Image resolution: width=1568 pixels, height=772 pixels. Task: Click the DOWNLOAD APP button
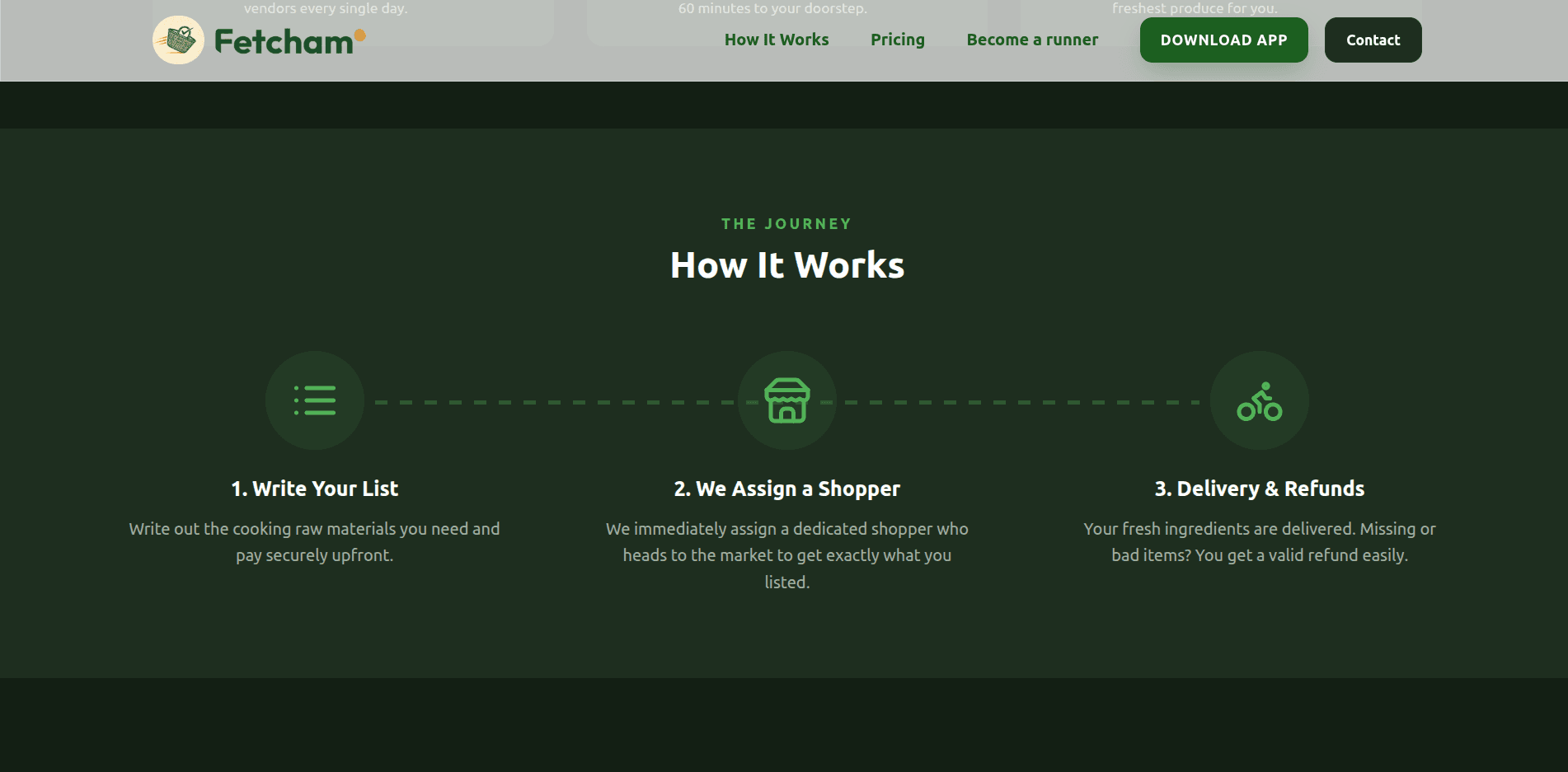click(1224, 40)
